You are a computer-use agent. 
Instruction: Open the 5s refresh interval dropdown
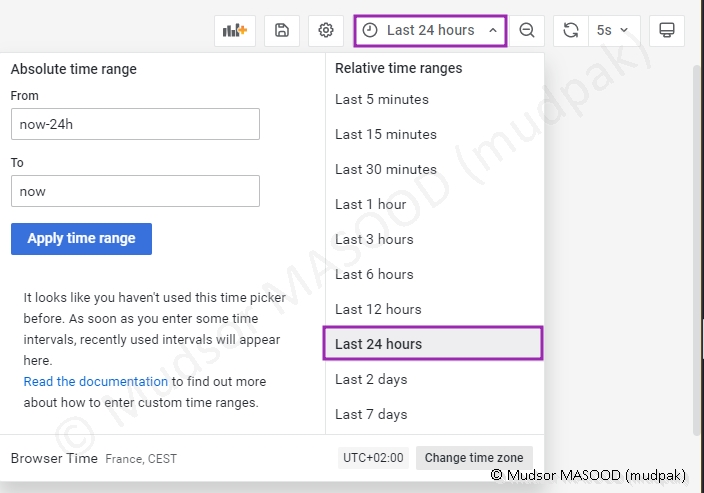[613, 31]
